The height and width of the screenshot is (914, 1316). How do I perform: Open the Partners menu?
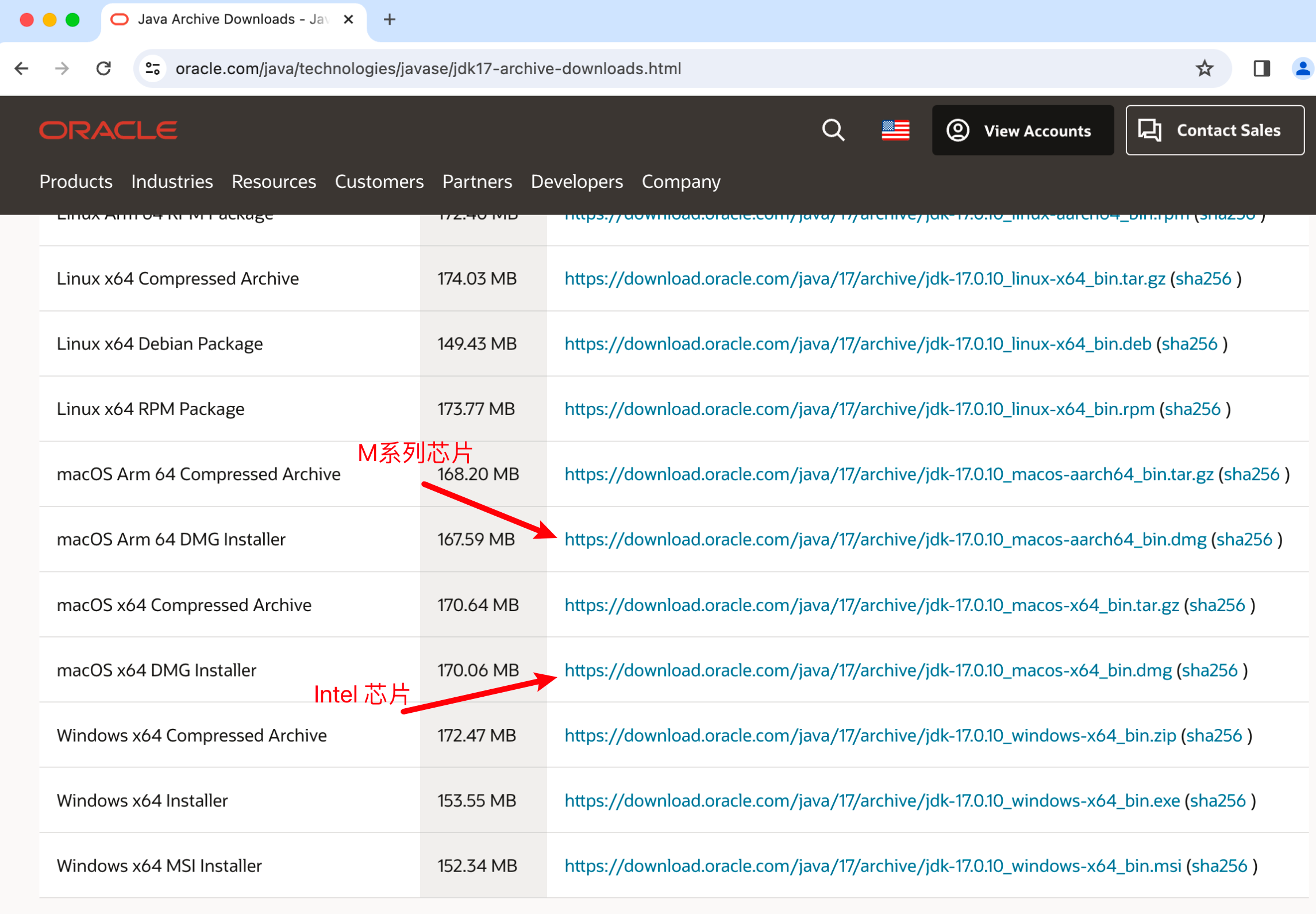click(477, 182)
